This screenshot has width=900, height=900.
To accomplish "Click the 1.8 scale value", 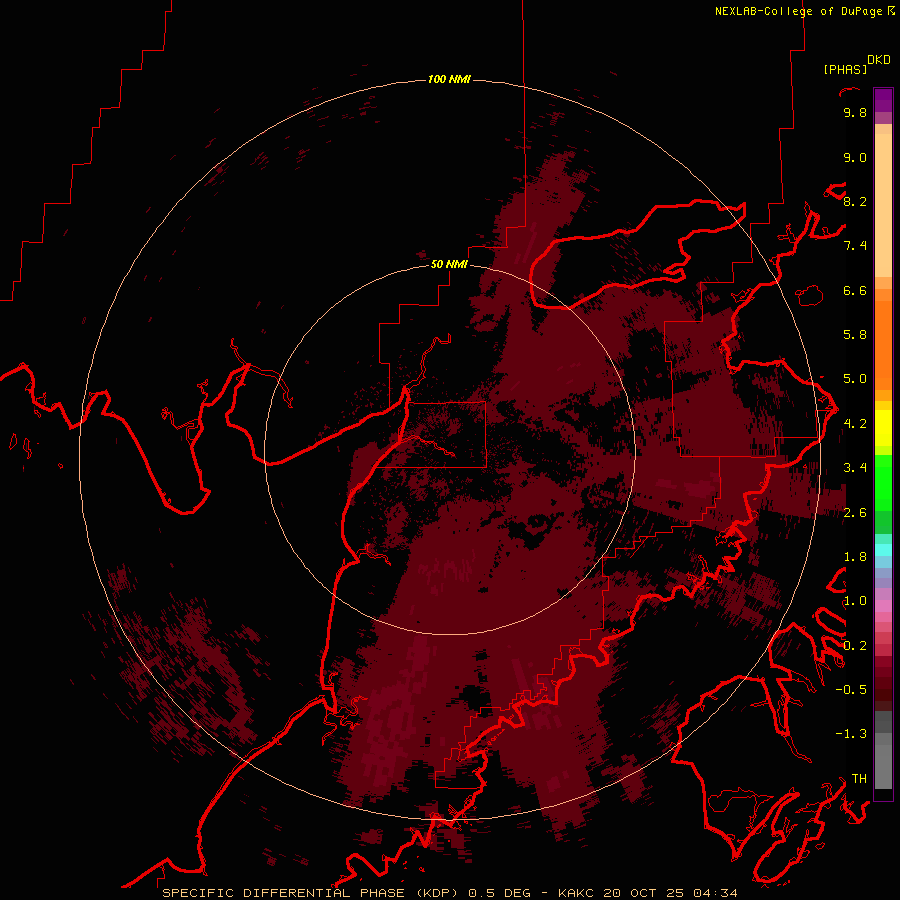I will pyautogui.click(x=855, y=557).
